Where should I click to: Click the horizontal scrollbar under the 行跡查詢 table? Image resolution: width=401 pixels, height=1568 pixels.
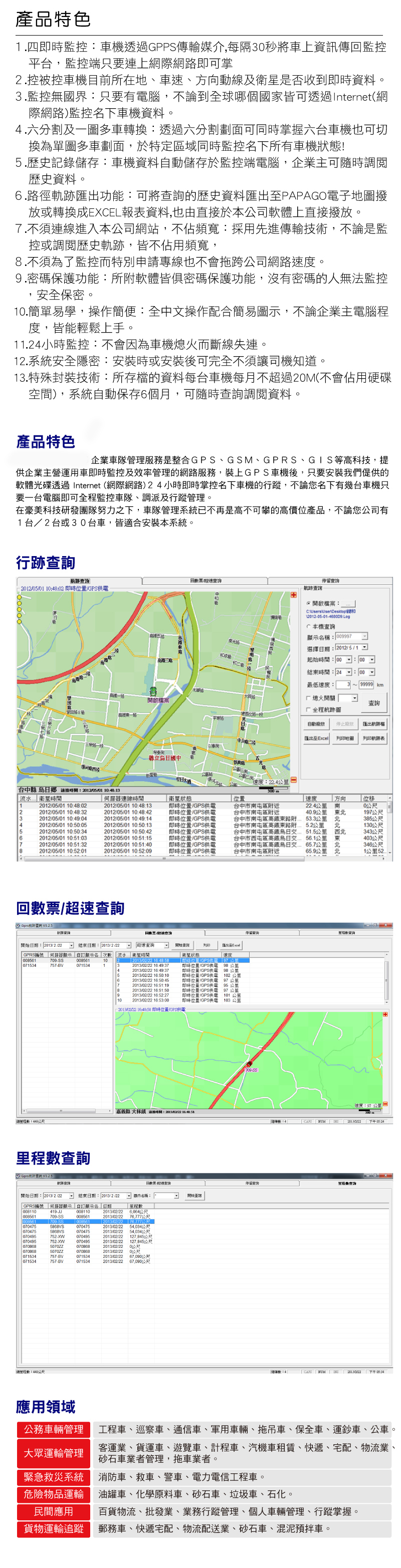click(202, 858)
